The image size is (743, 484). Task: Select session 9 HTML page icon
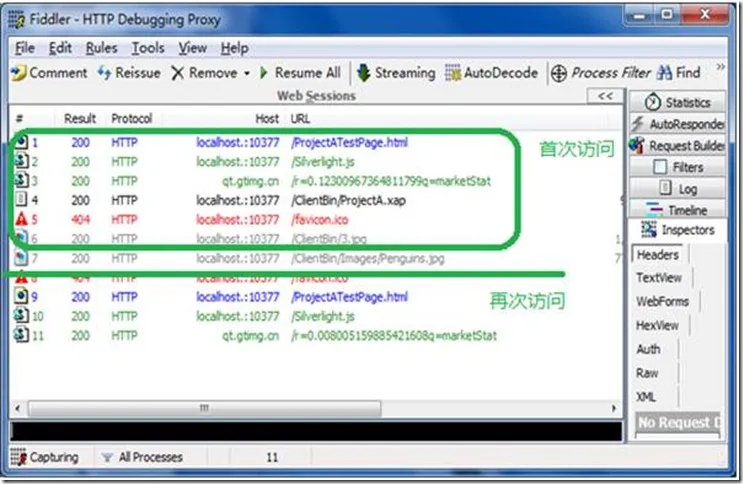tap(21, 296)
